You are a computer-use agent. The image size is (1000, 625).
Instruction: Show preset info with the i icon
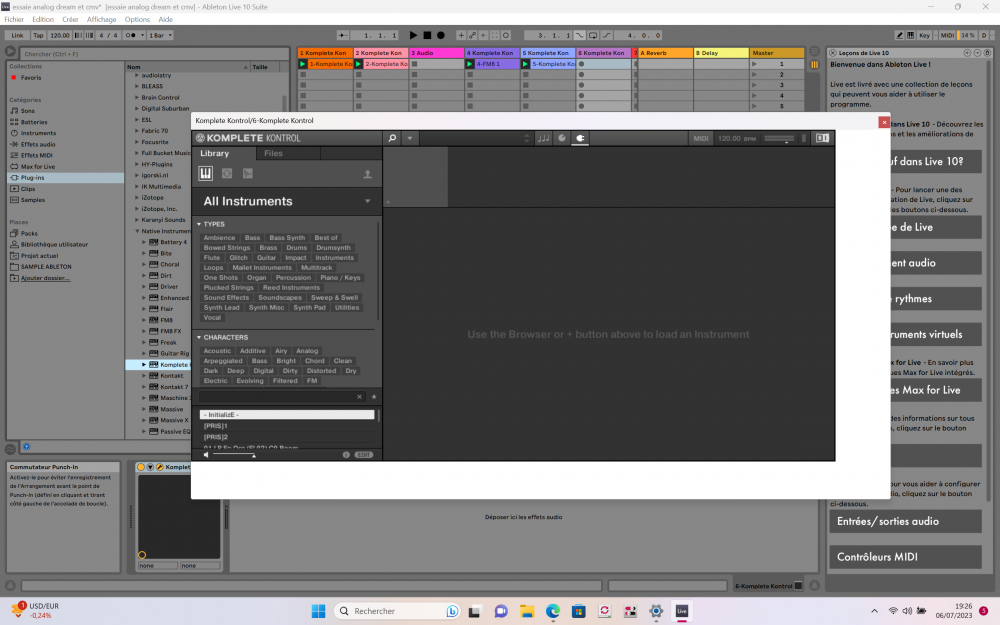click(x=346, y=455)
